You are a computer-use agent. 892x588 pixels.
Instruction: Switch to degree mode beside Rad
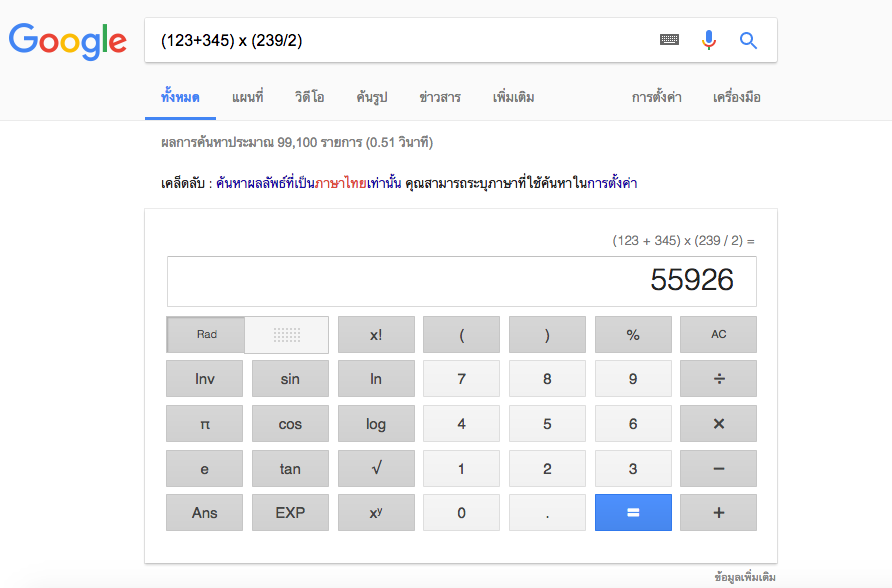(287, 334)
